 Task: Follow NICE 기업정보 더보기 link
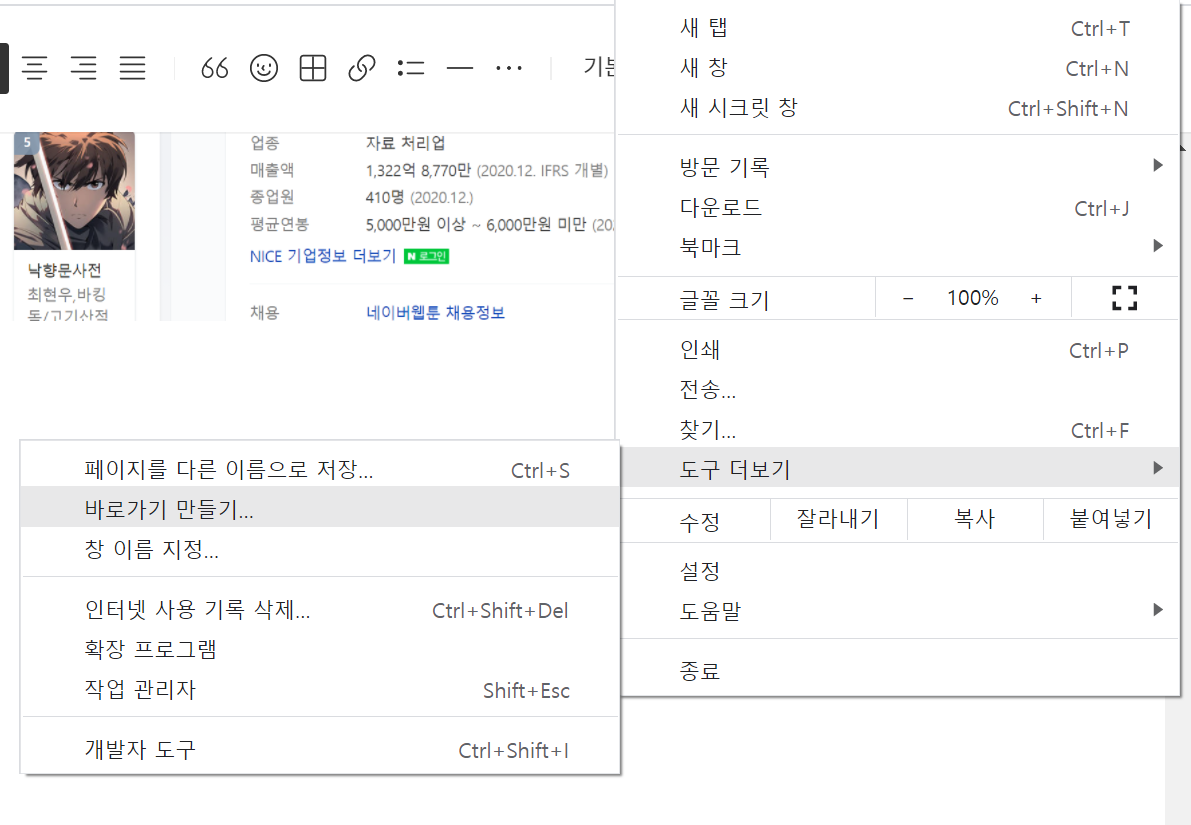click(x=323, y=256)
